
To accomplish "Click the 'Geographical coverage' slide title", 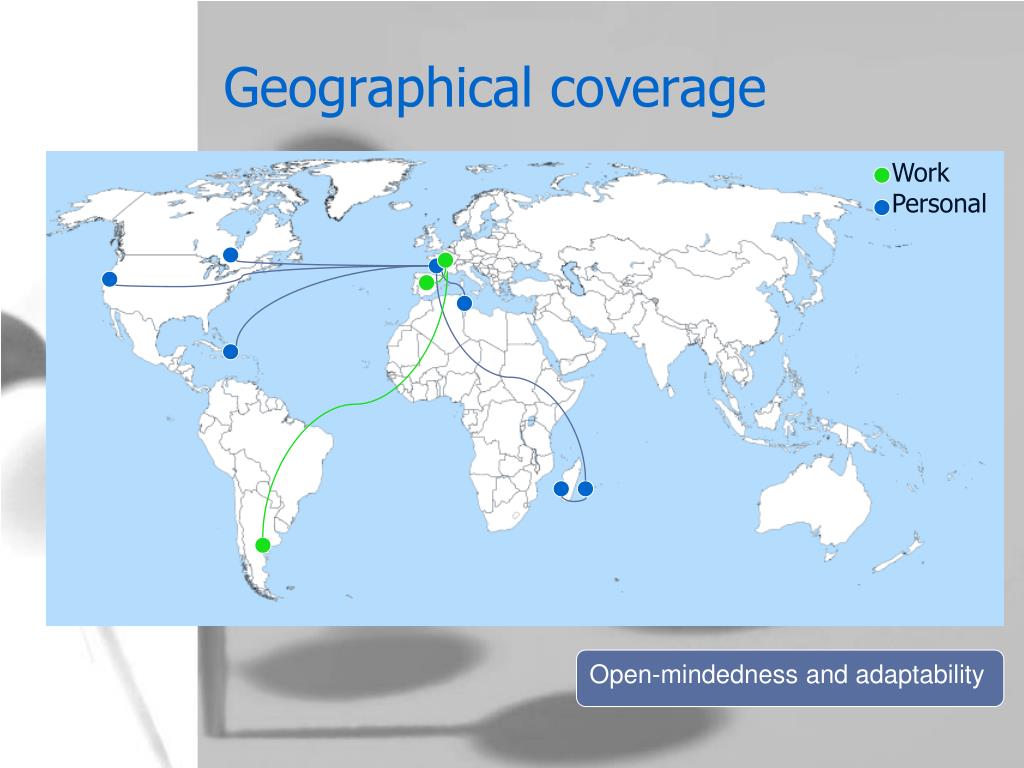I will pyautogui.click(x=494, y=89).
